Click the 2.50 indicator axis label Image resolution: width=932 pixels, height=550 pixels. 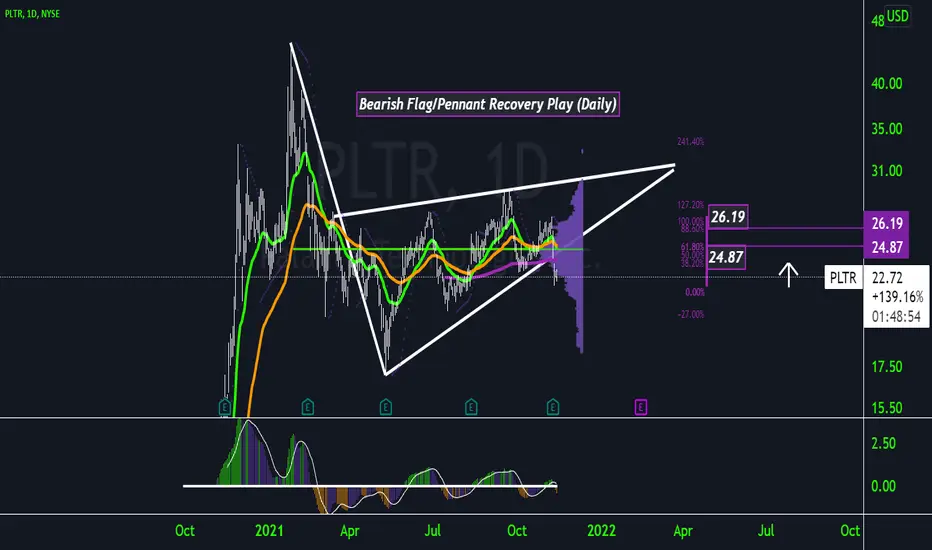[x=883, y=444]
